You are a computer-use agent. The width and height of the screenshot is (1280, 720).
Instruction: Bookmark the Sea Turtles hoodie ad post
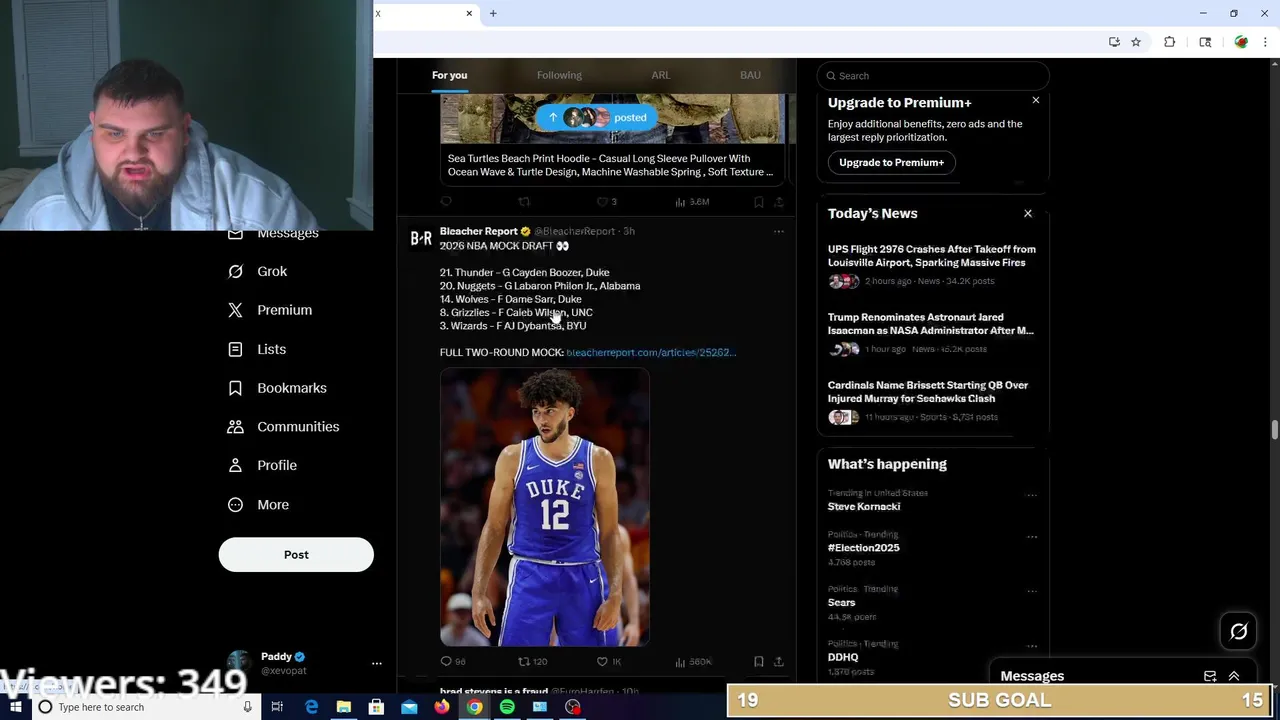[x=759, y=202]
